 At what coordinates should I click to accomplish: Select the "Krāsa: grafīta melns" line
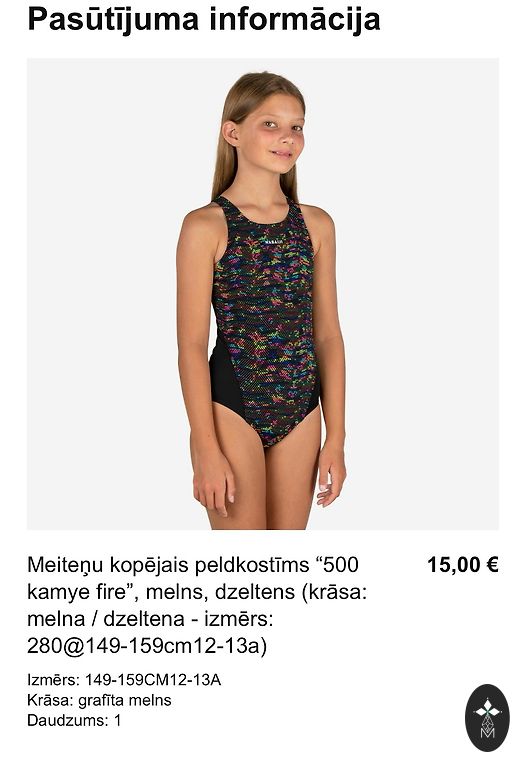(x=99, y=700)
